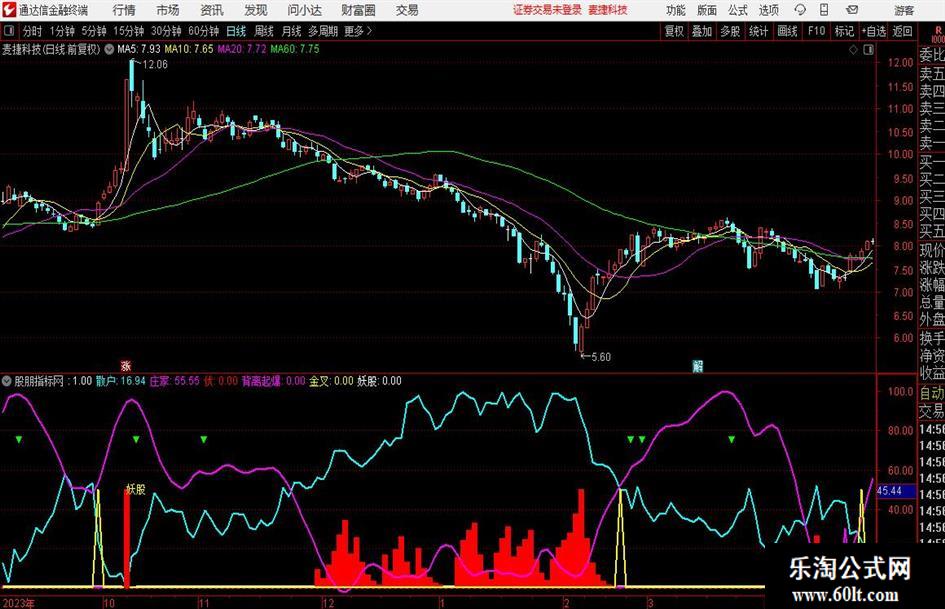Click the MA20: 7.72 label
Image resolution: width=945 pixels, height=609 pixels.
[242, 49]
